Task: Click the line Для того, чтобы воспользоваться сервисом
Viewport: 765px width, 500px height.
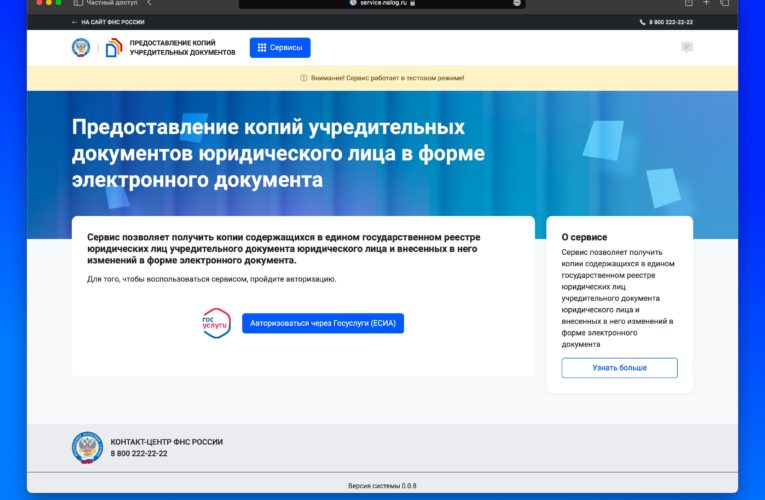Action: click(211, 279)
